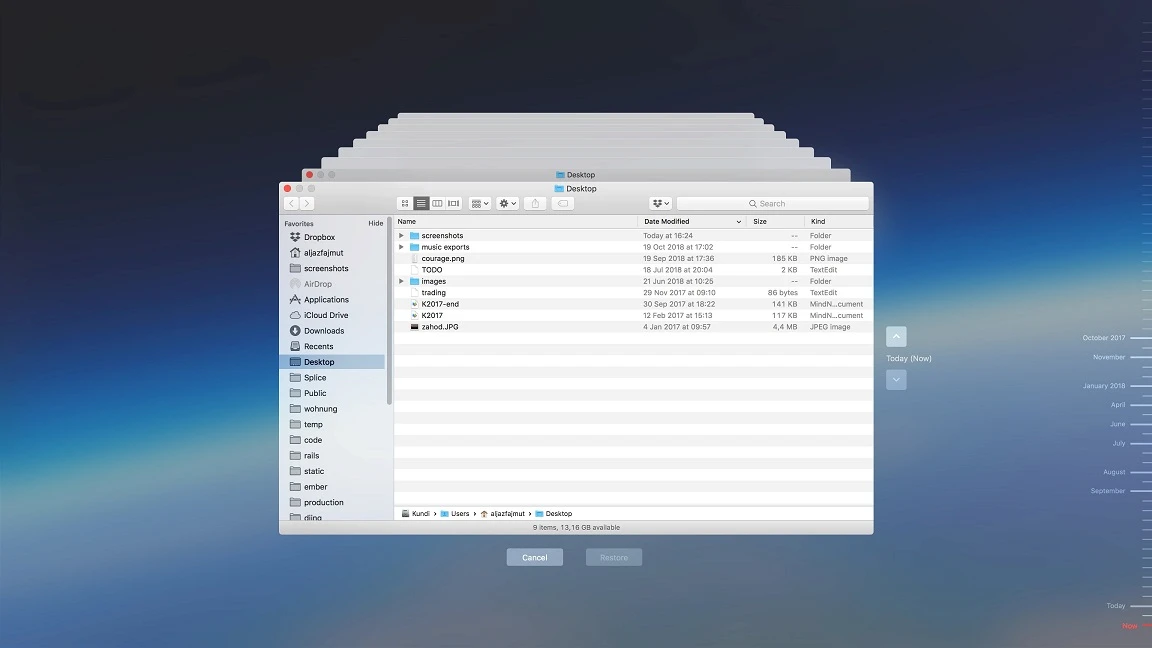Click the Restore button
The height and width of the screenshot is (648, 1152).
pyautogui.click(x=613, y=557)
